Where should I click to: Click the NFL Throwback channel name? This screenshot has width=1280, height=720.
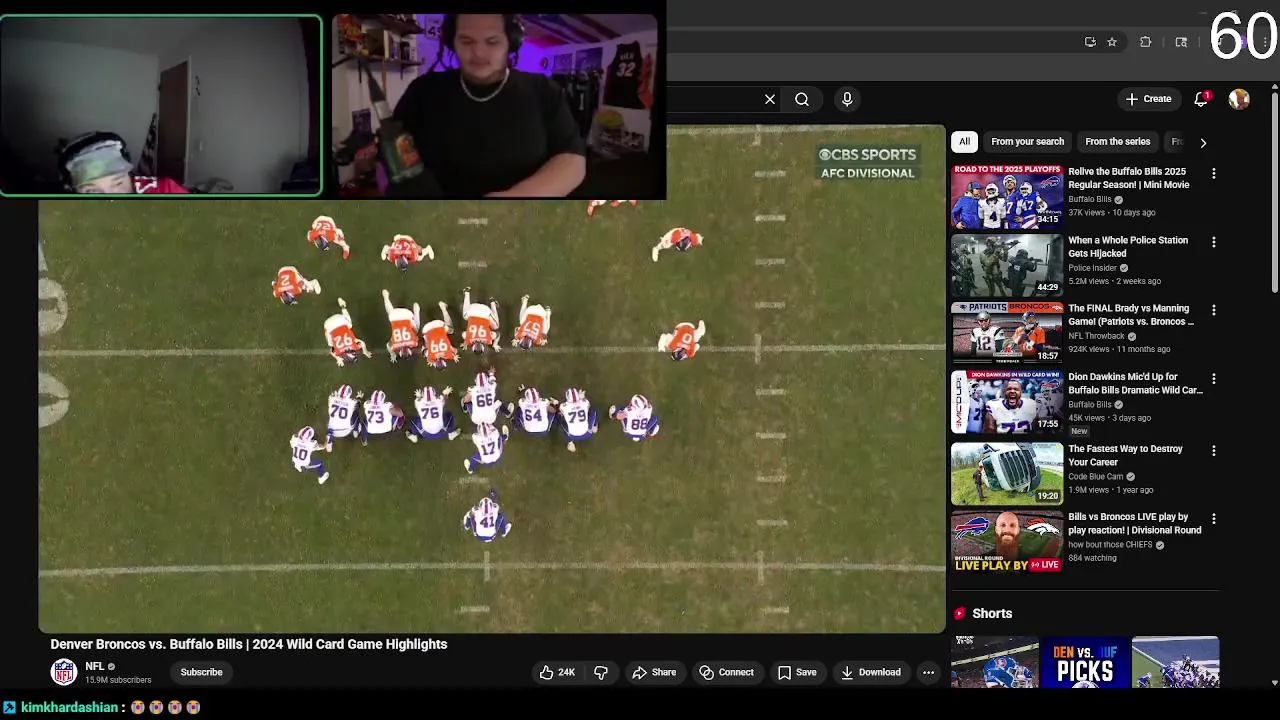point(1097,336)
